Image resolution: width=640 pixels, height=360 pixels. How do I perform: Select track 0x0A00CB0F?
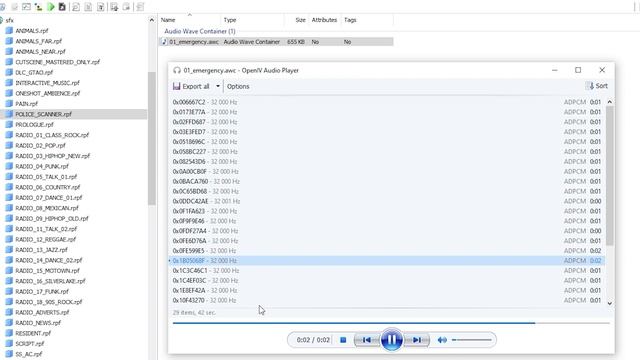point(387,171)
